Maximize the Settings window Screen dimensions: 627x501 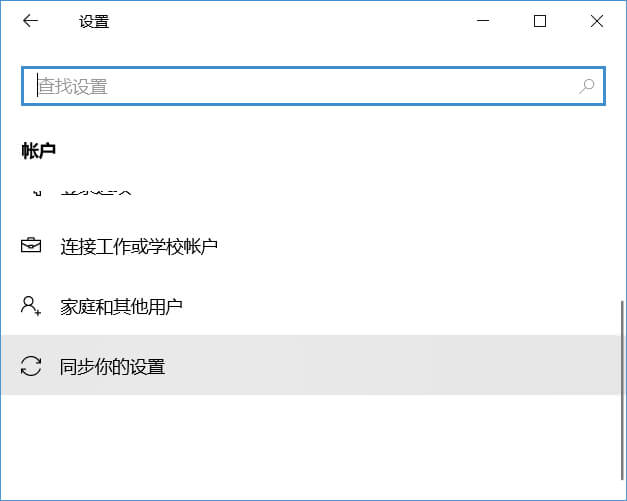click(x=540, y=21)
